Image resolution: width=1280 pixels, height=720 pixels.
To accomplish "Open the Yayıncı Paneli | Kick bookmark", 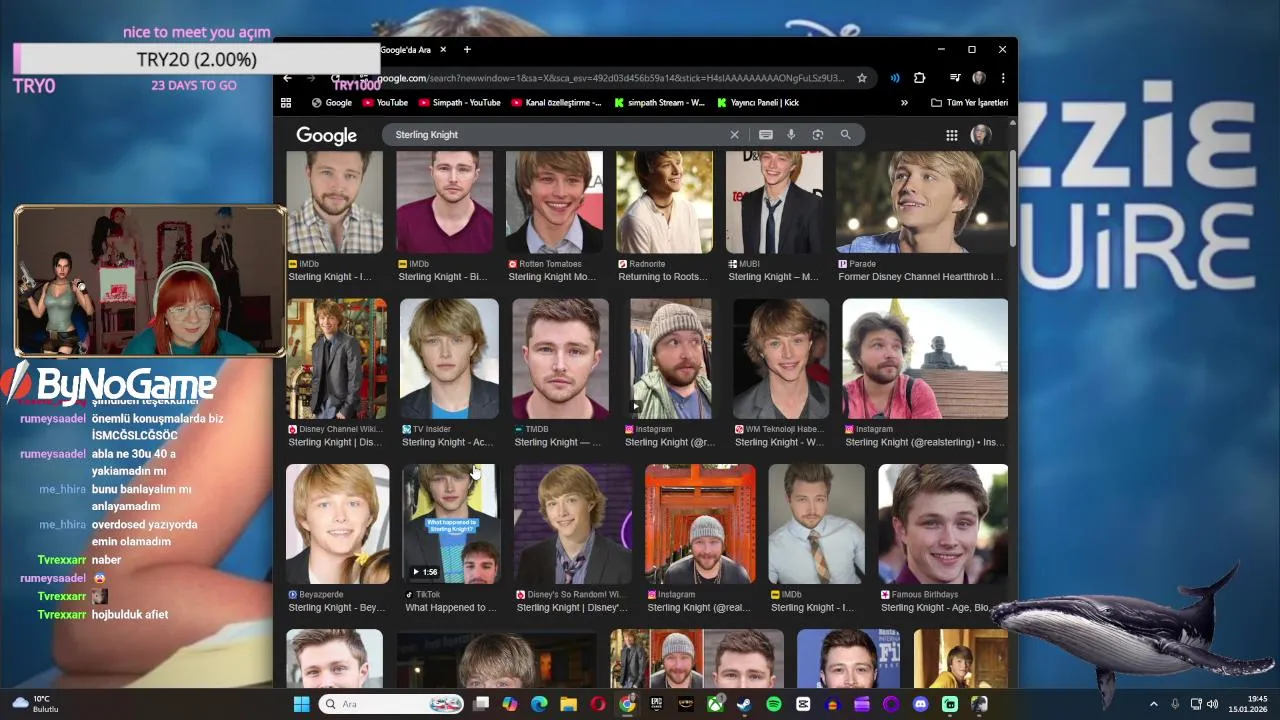I will pos(759,102).
